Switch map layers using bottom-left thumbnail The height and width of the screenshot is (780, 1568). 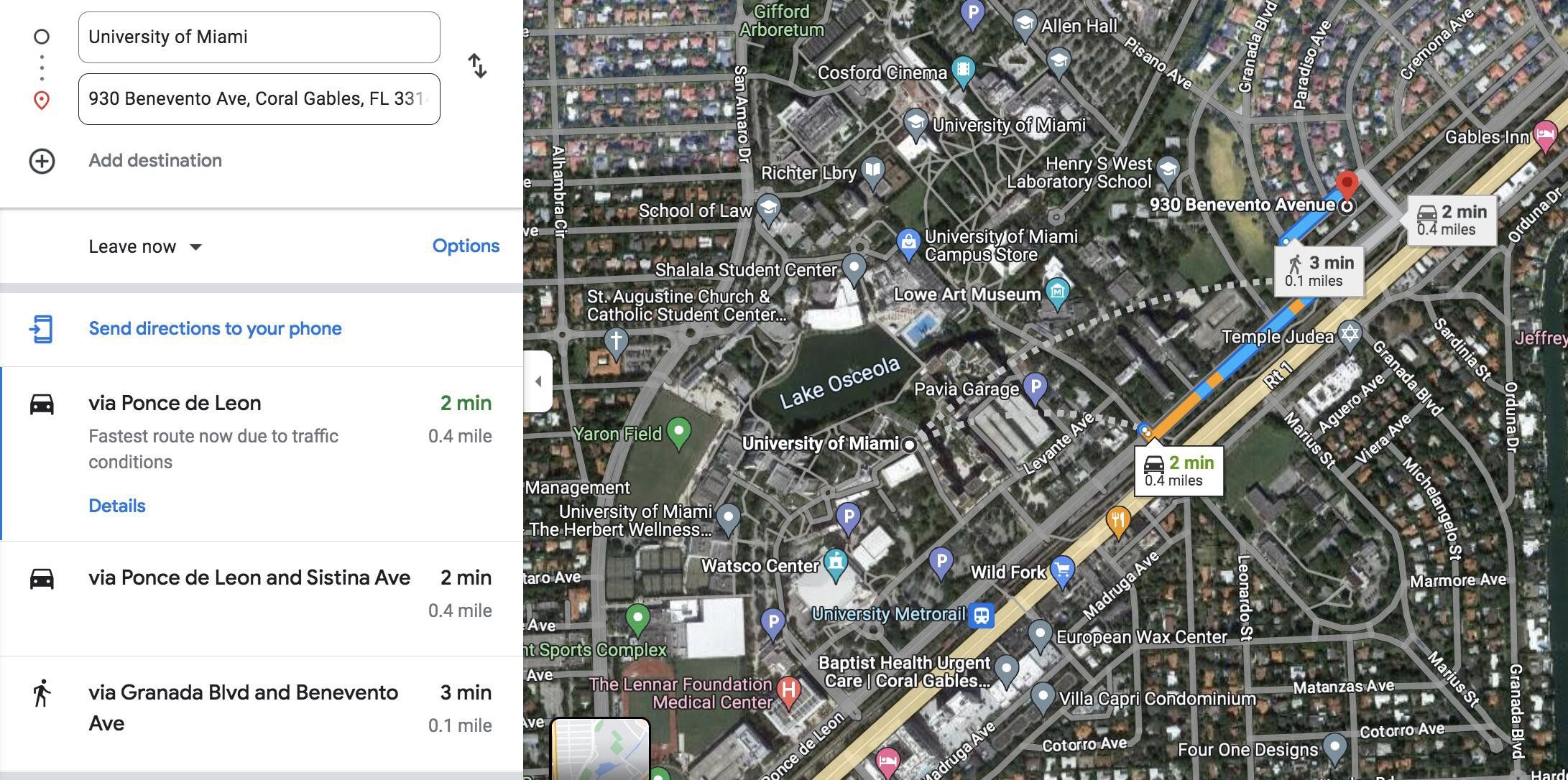click(600, 749)
